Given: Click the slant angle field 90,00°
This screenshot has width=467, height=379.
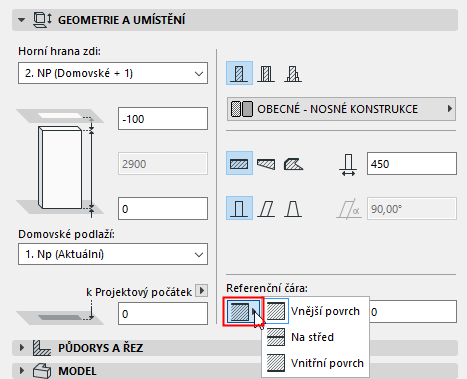Looking at the screenshot, I should point(412,209).
